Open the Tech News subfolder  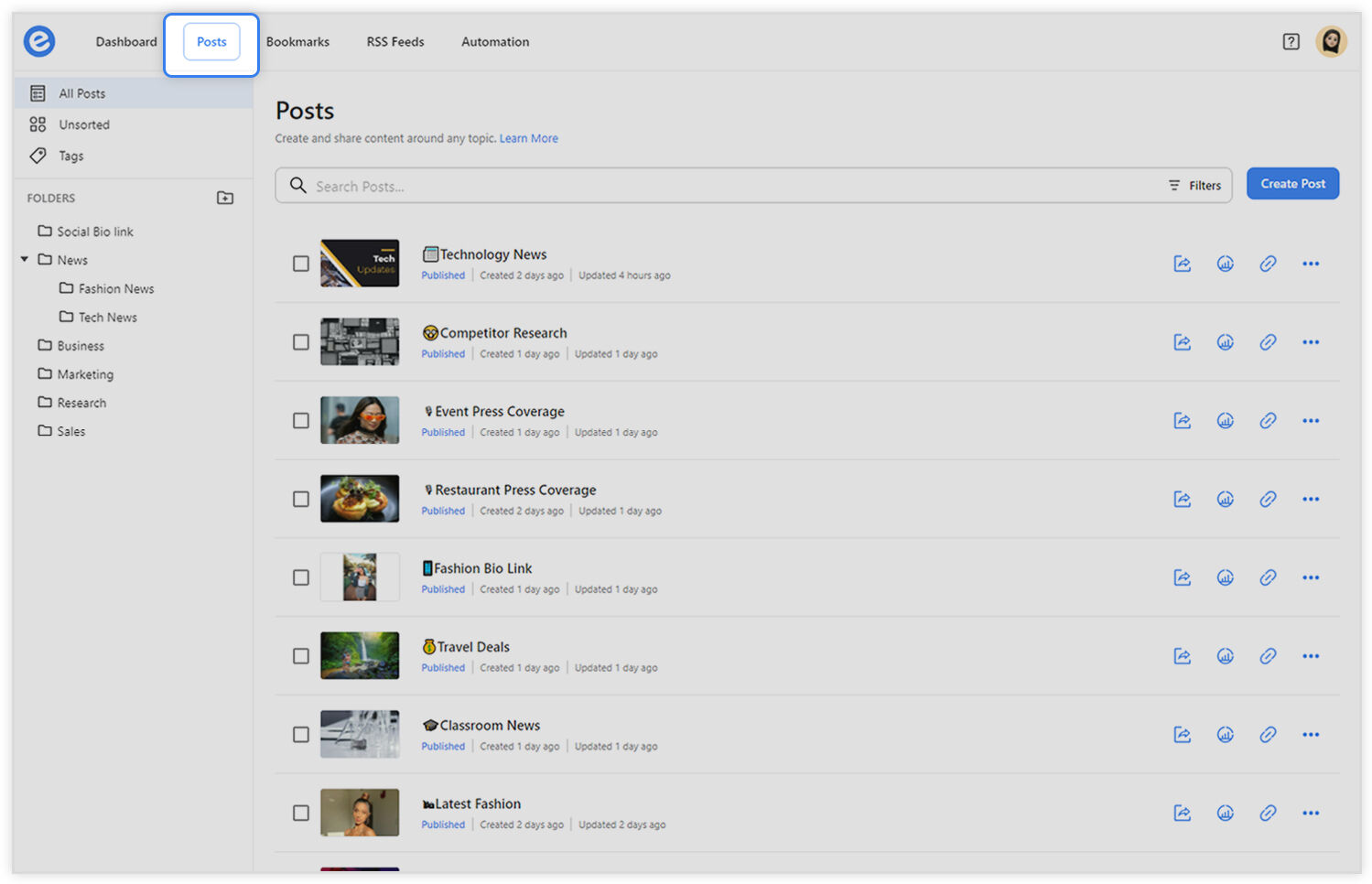(98, 318)
